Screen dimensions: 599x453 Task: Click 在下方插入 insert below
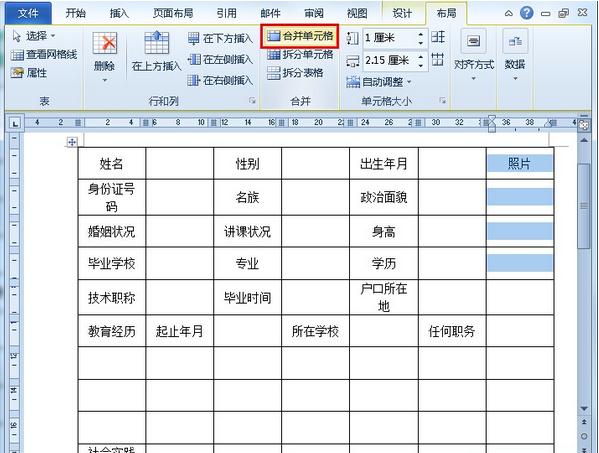pos(220,38)
